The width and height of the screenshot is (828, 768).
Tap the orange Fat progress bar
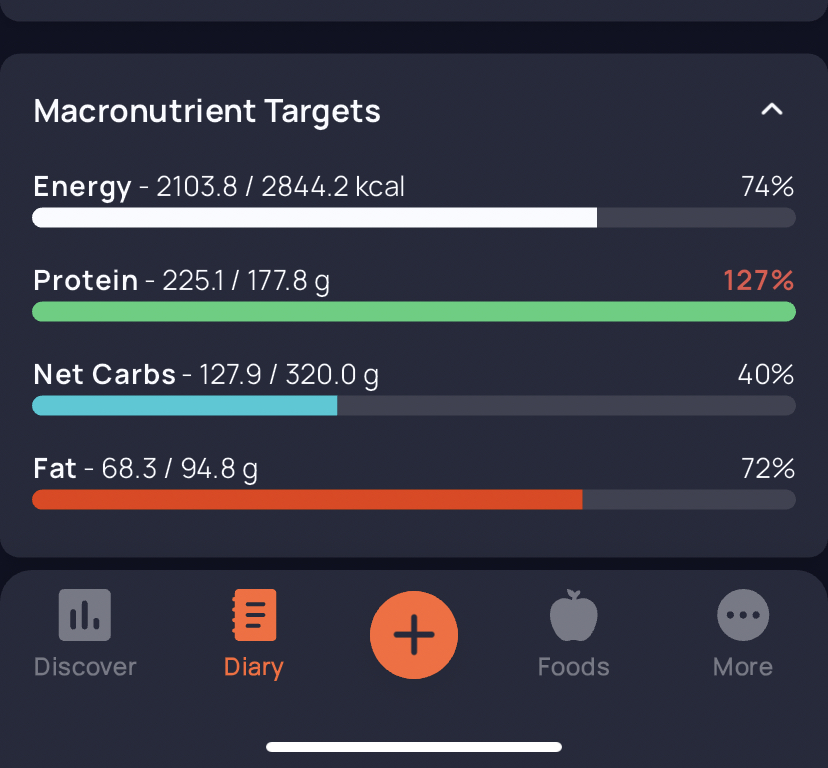[x=307, y=500]
